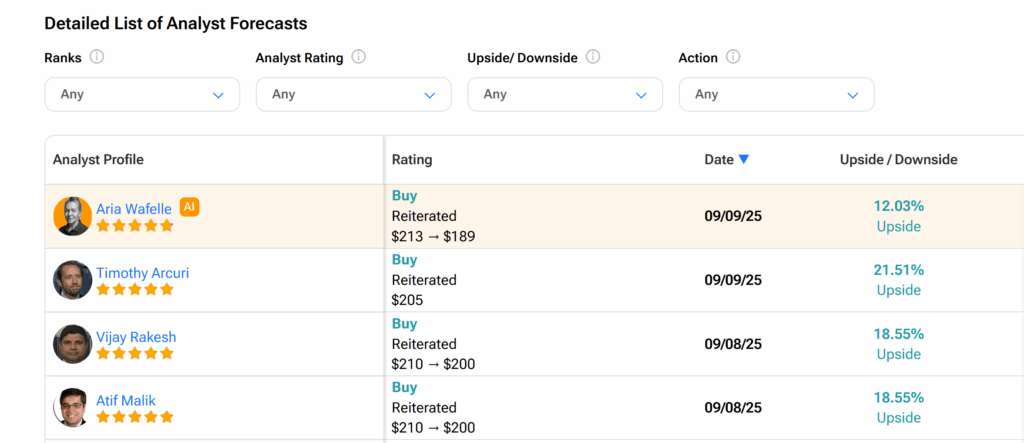Image resolution: width=1024 pixels, height=443 pixels.
Task: Click the AI badge next to Aria Wafelle
Action: click(x=189, y=207)
